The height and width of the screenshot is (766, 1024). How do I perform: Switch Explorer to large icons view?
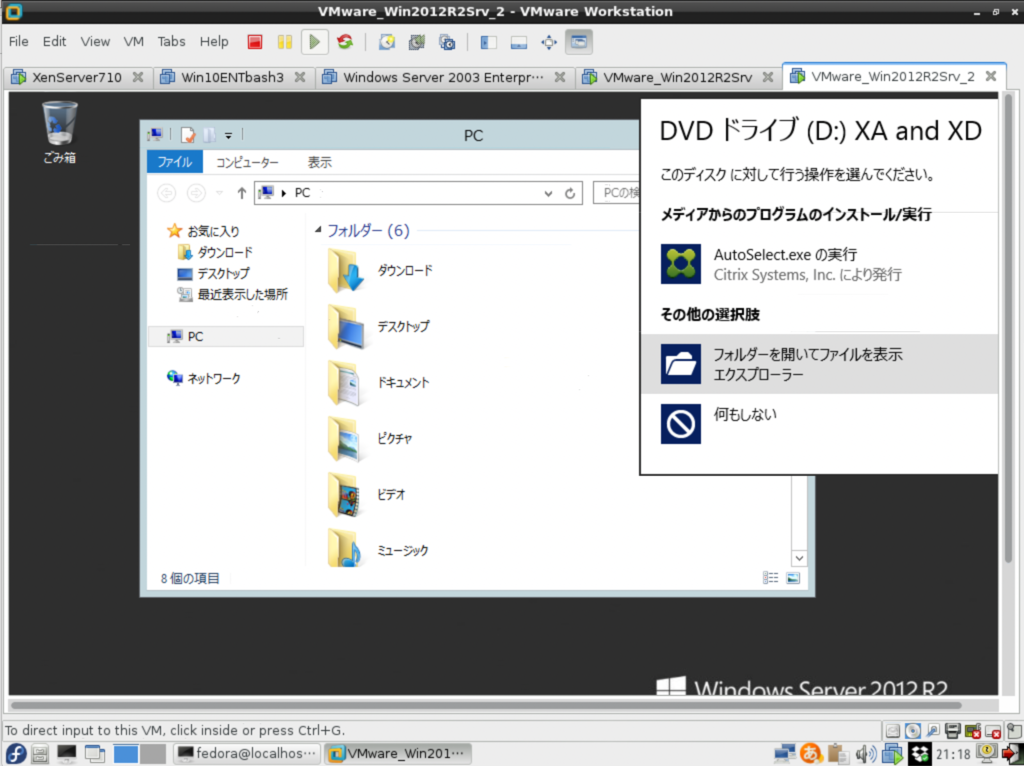[x=793, y=578]
